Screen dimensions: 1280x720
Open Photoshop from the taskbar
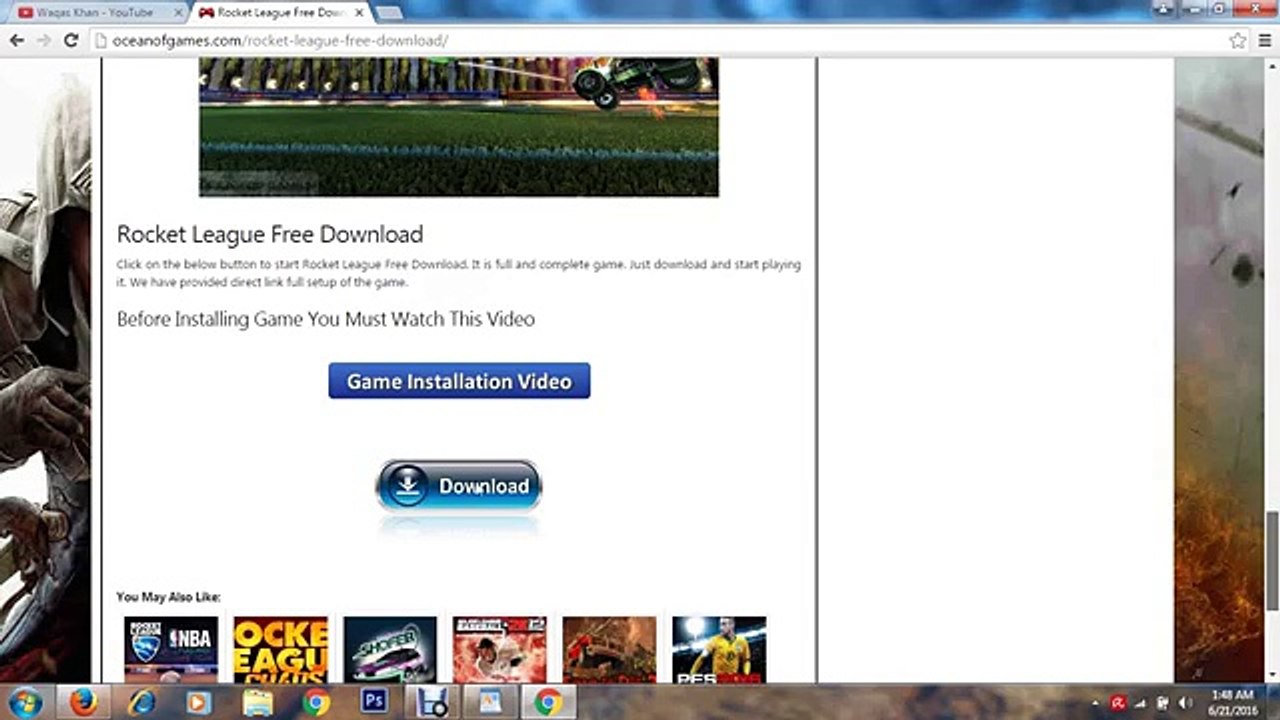click(x=374, y=703)
